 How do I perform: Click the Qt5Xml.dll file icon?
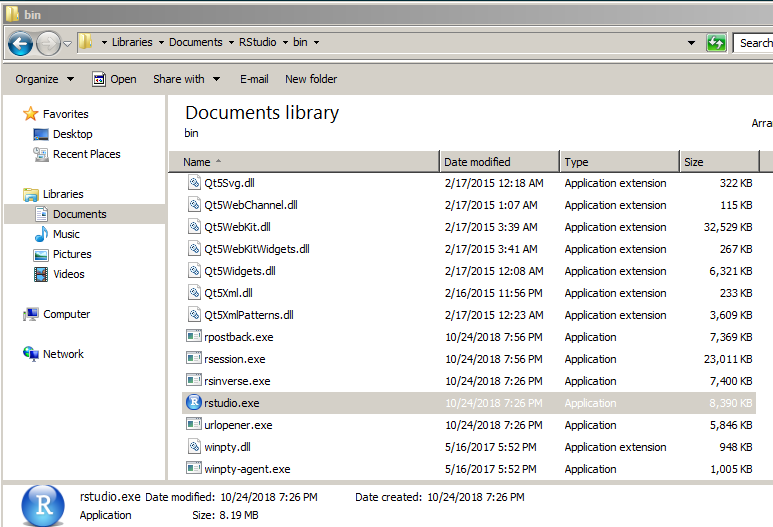point(194,292)
